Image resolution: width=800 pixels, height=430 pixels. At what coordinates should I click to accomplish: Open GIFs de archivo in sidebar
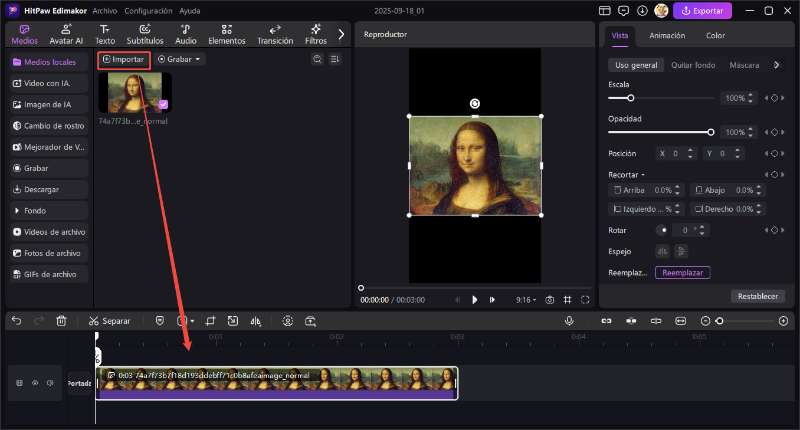[49, 274]
